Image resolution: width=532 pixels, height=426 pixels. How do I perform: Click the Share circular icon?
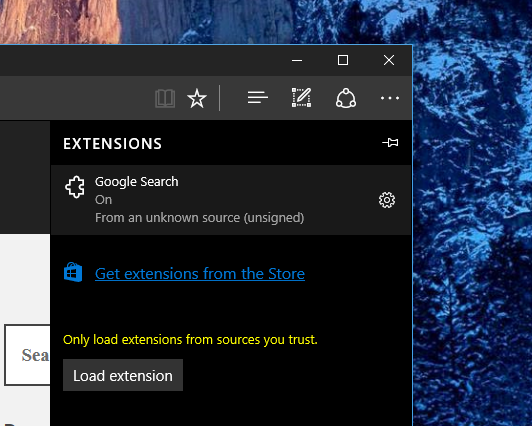[346, 98]
